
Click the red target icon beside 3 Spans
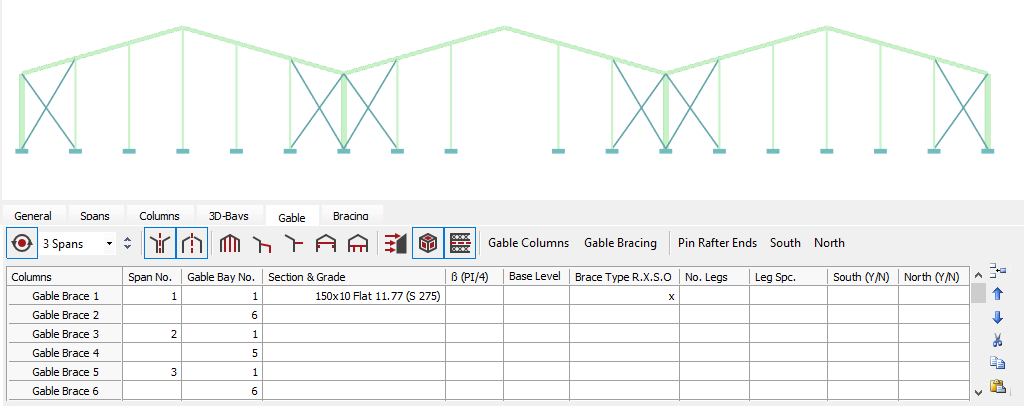[20, 243]
